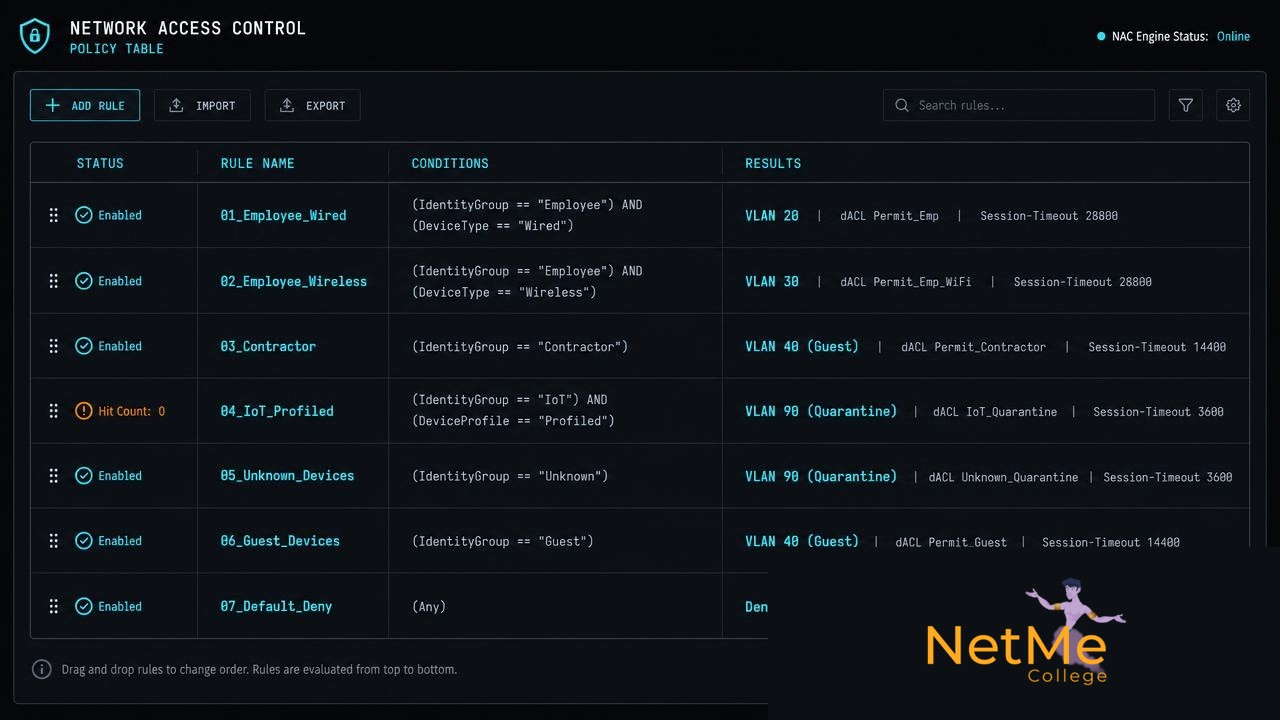
Task: Click the Hit Count: 0 label
Action: click(132, 411)
